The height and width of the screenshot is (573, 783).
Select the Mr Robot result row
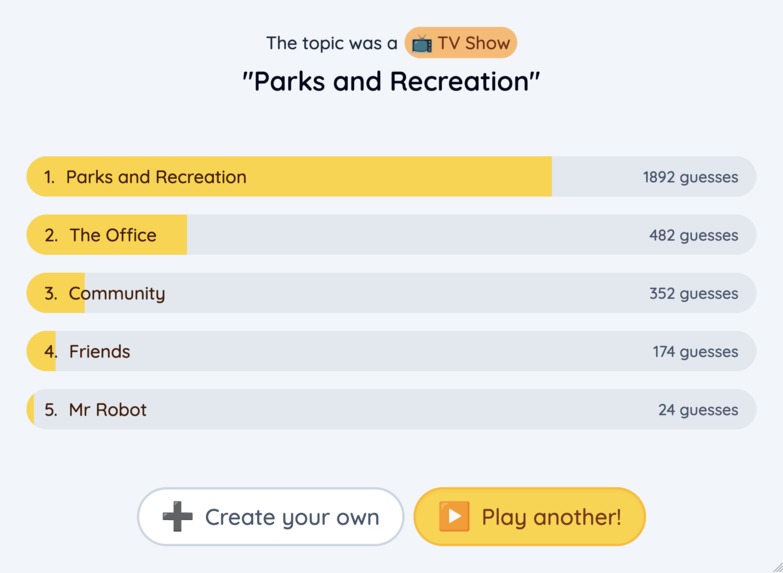click(x=391, y=409)
